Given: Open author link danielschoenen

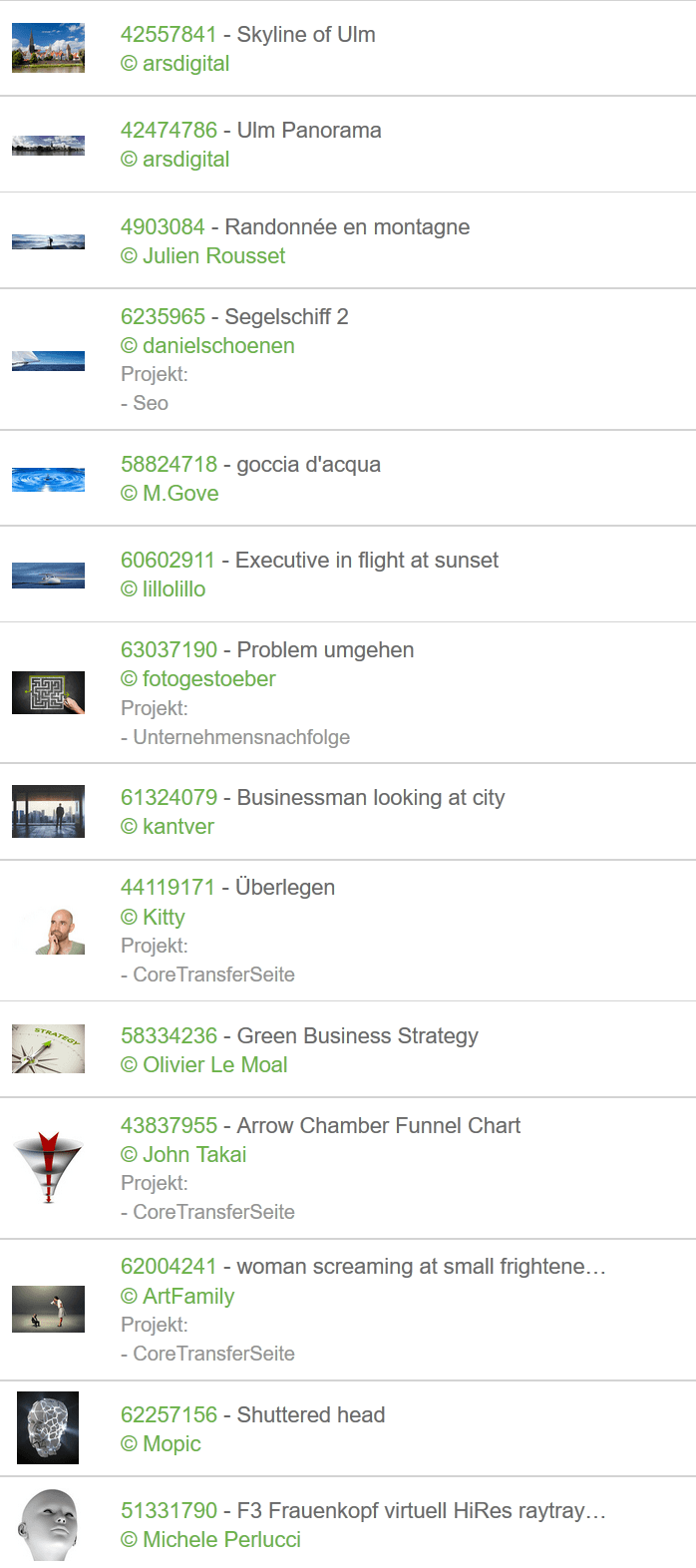Looking at the screenshot, I should coord(218,345).
